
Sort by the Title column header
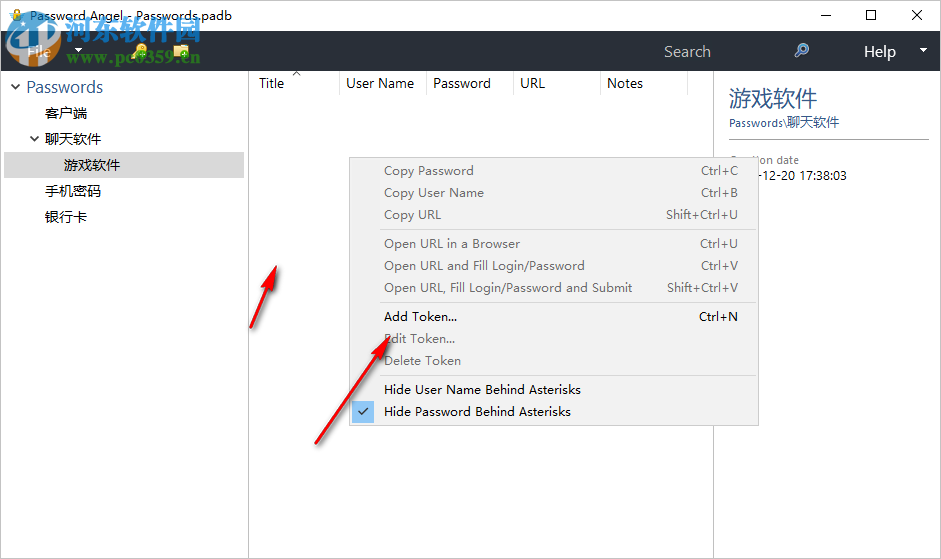[272, 84]
